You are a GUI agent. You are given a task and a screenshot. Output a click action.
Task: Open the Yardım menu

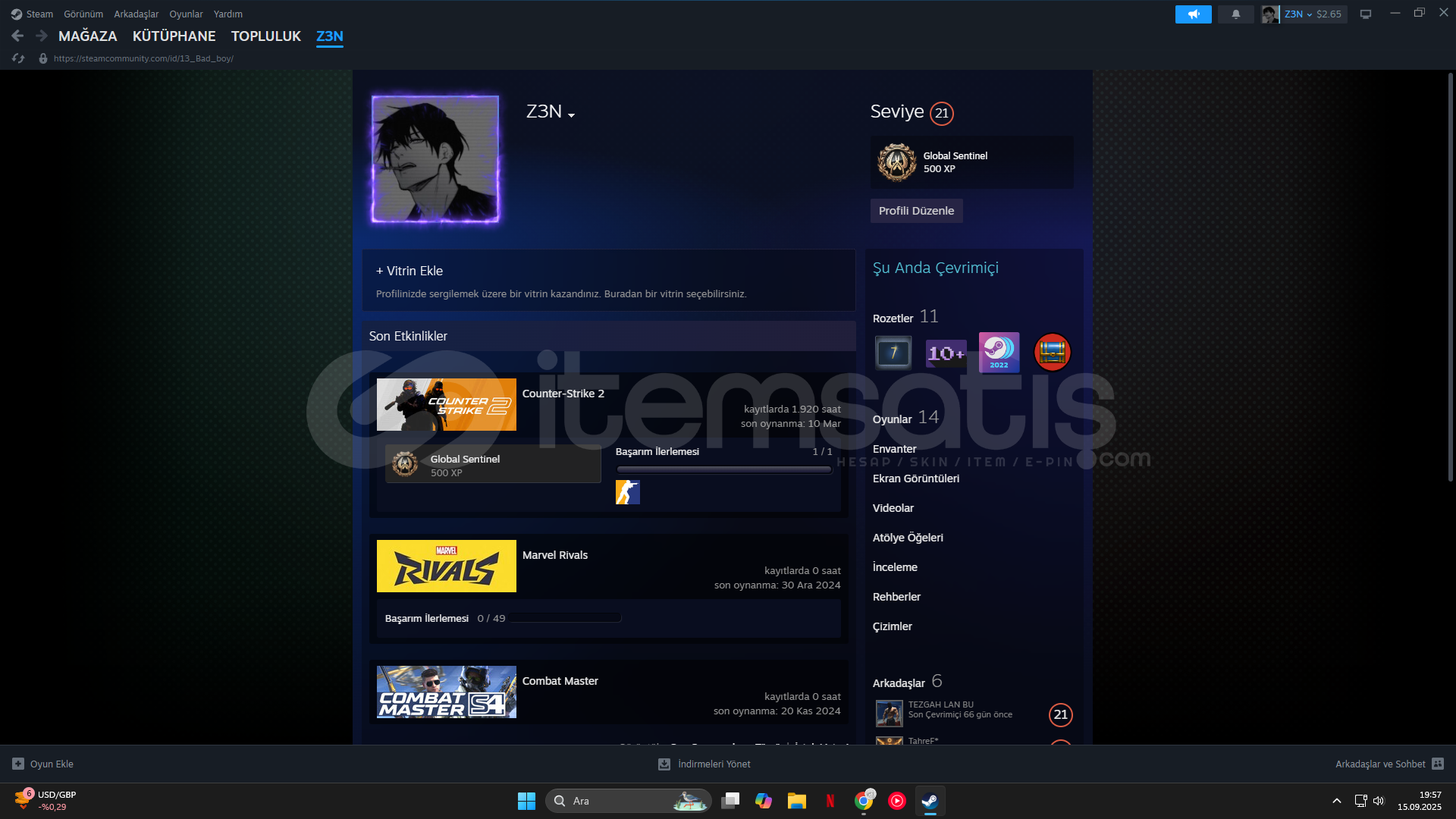pyautogui.click(x=228, y=14)
